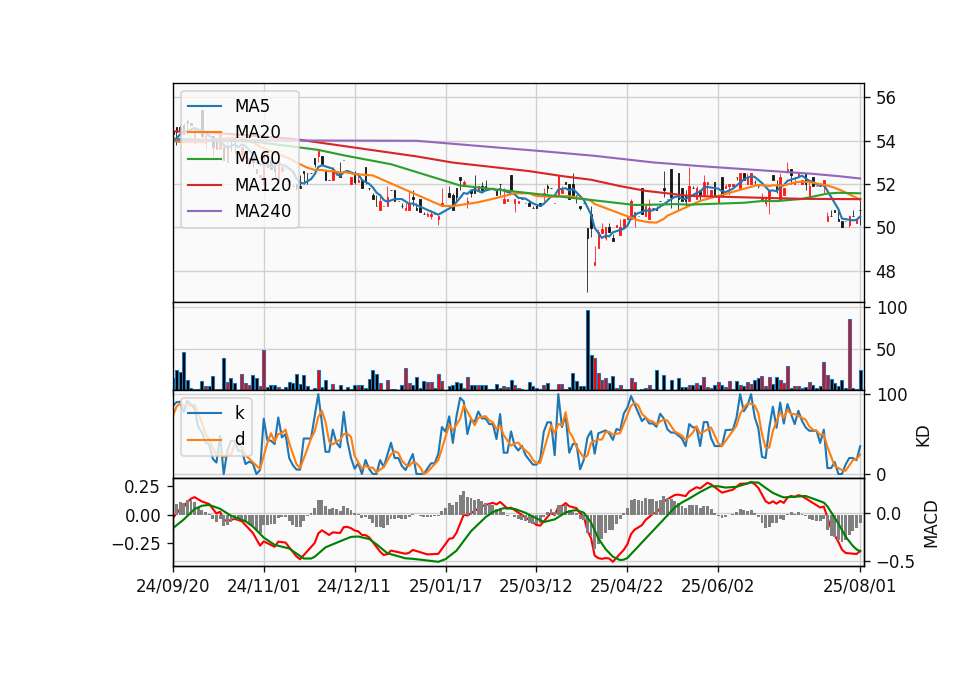The image size is (960, 690).
Task: Click the MA5 legend label
Action: pyautogui.click(x=252, y=106)
